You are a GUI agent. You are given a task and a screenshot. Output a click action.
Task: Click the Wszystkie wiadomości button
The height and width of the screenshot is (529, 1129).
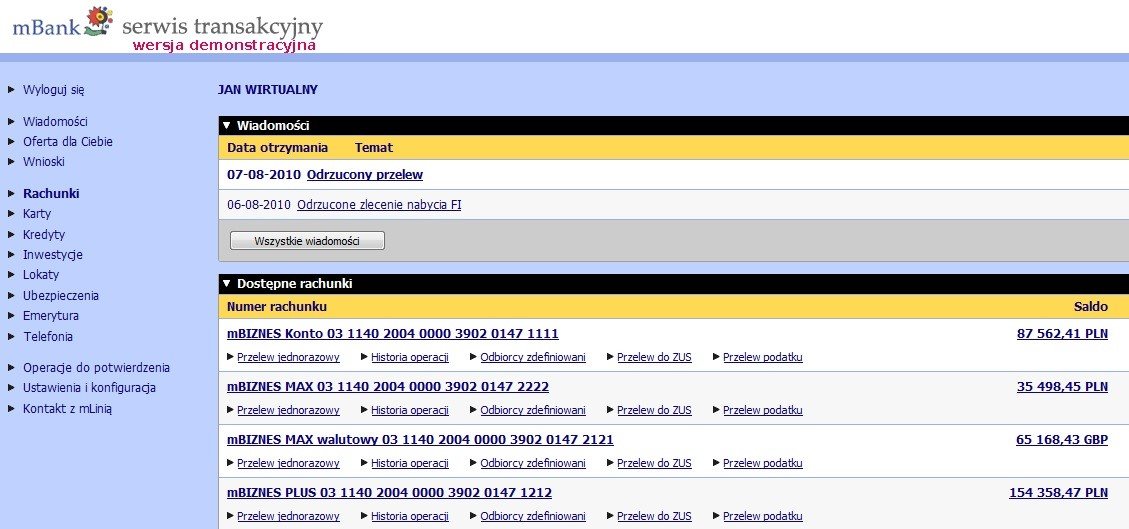point(307,240)
